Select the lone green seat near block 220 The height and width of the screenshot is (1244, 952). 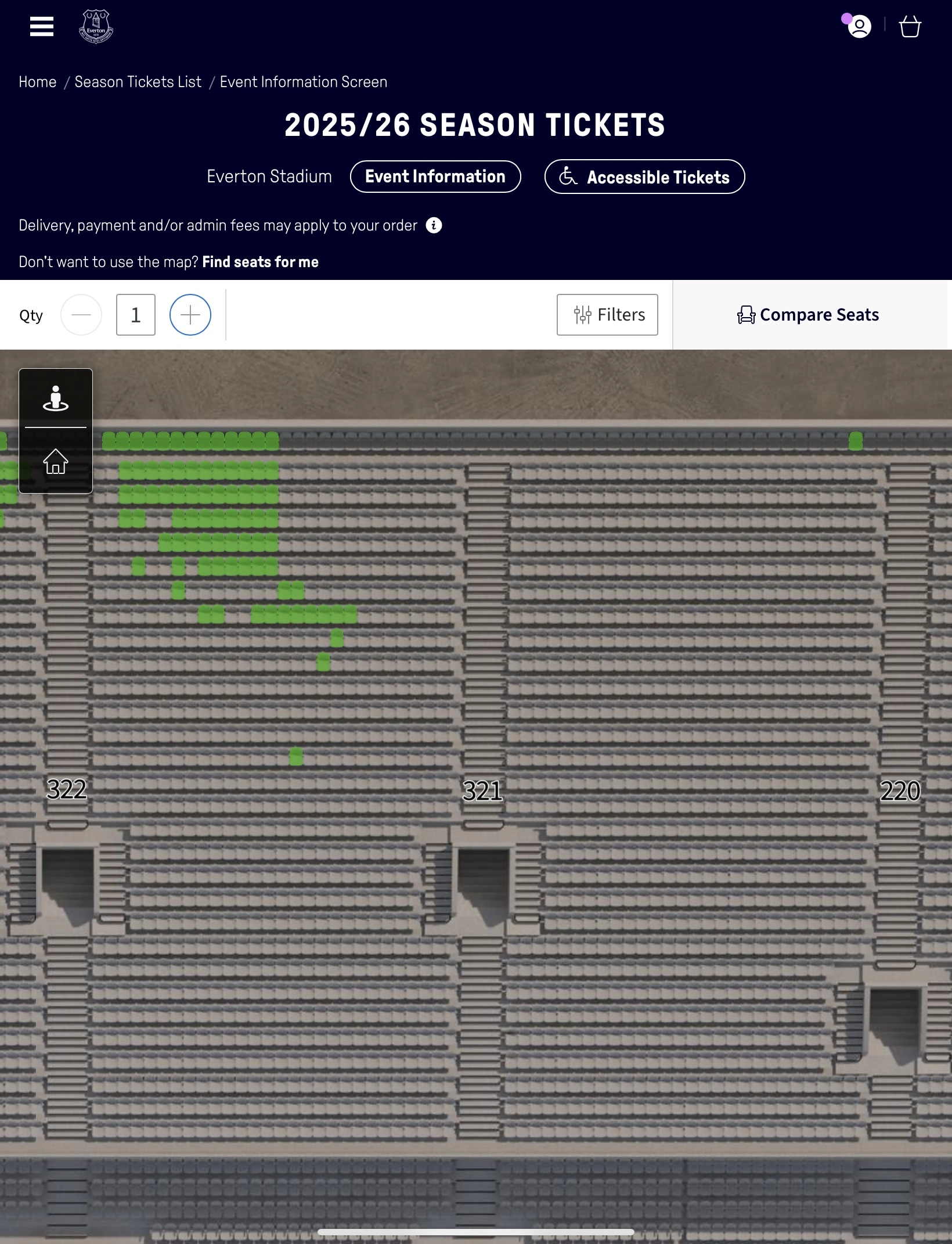856,441
